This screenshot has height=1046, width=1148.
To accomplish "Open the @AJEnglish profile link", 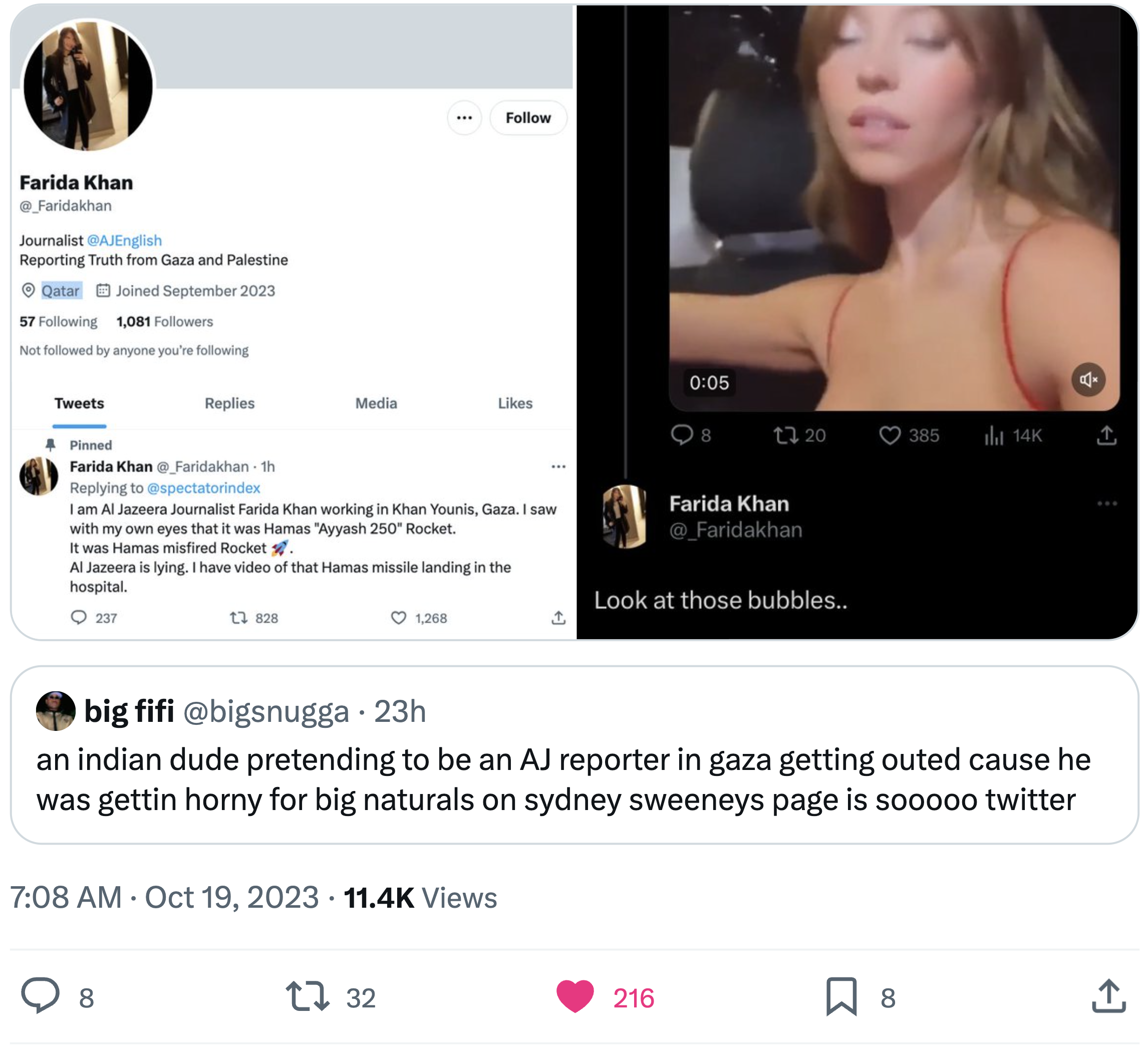I will [x=124, y=240].
